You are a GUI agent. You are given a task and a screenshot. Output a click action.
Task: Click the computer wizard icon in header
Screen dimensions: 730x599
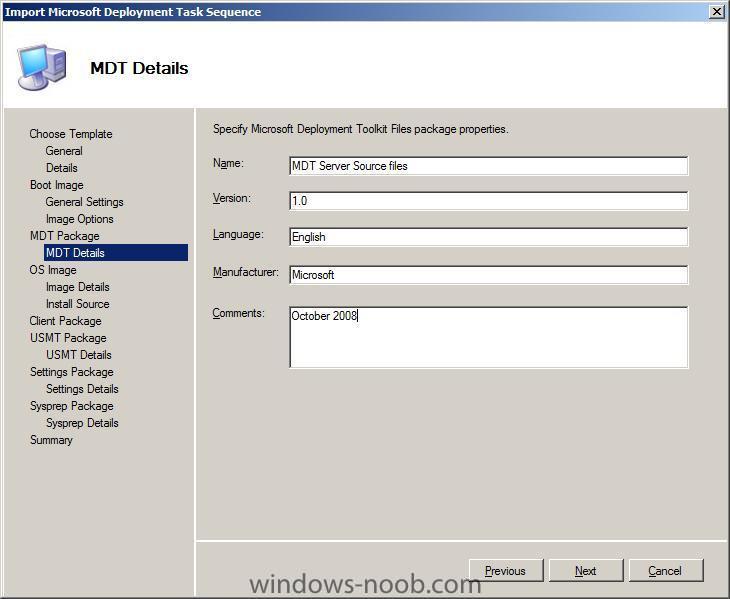(41, 67)
